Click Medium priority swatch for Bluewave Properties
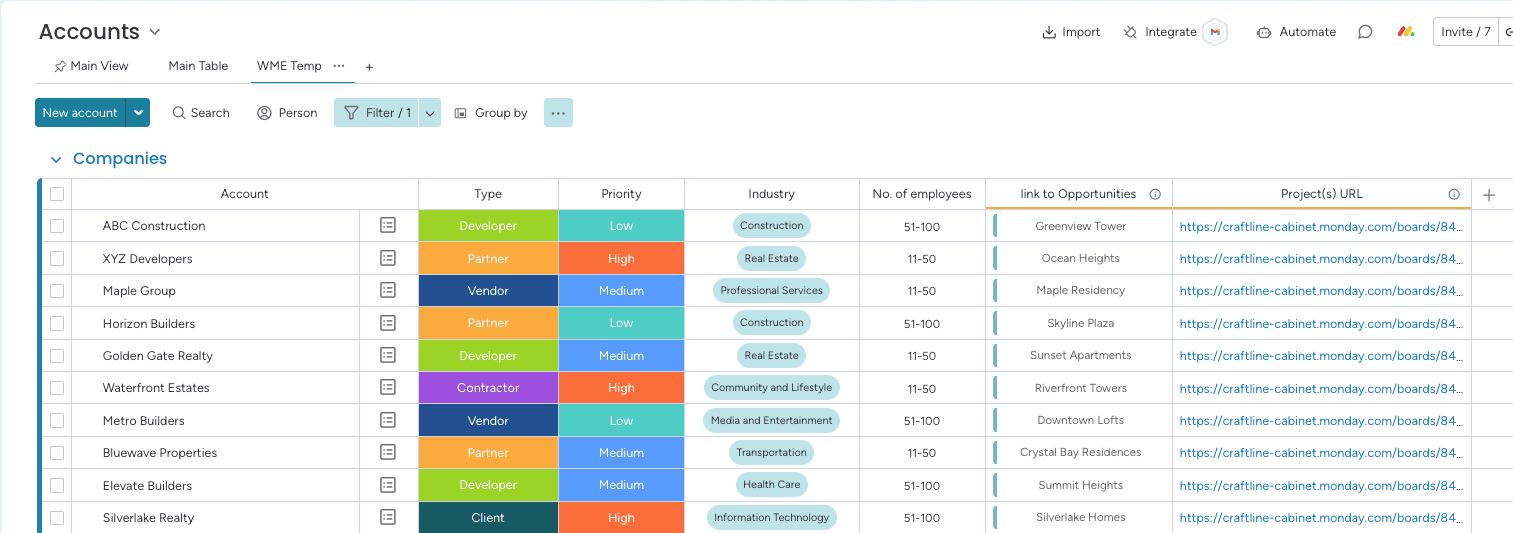The width and height of the screenshot is (1513, 533). click(x=621, y=452)
